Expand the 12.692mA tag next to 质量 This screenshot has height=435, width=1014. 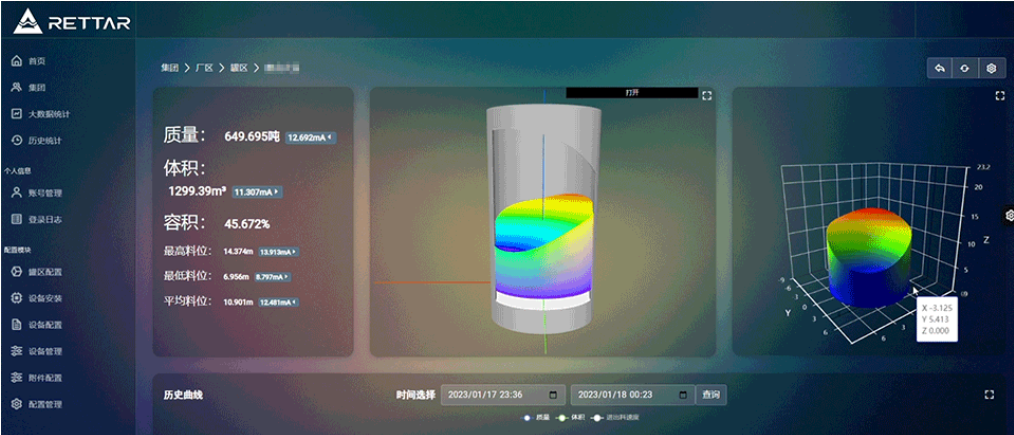[x=310, y=137]
